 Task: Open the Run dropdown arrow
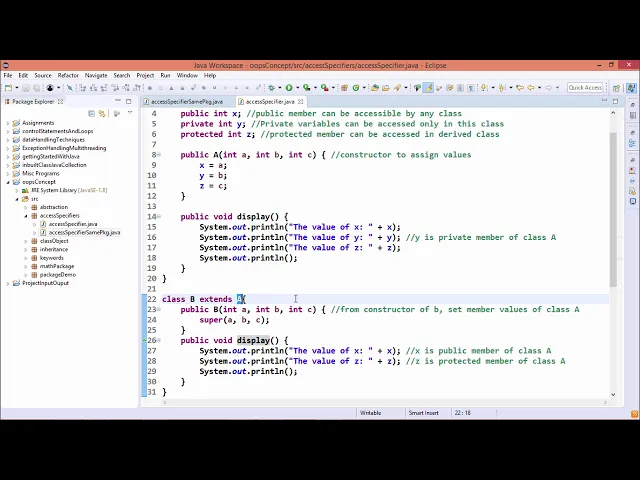[x=297, y=88]
